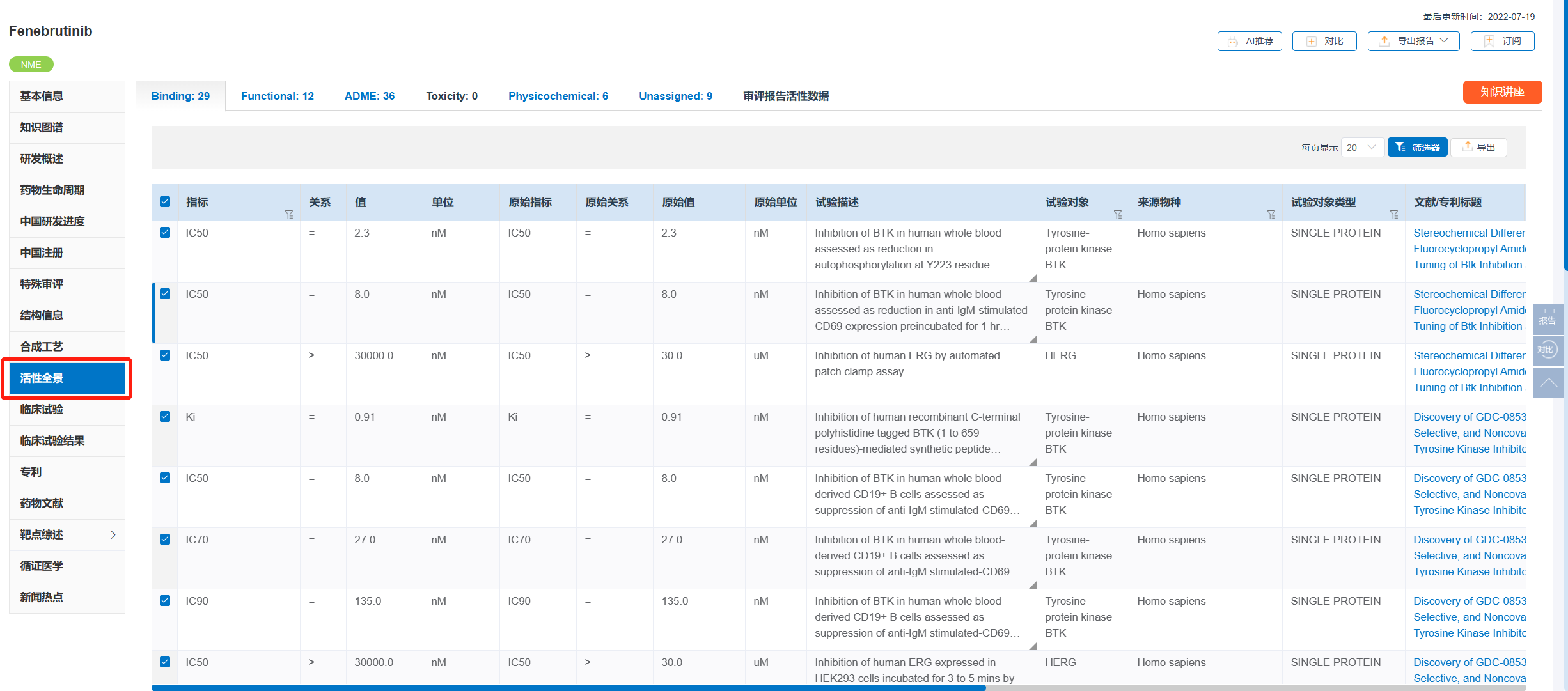
Task: Uncheck the IC50 8.0 CD19+ B cells checkbox
Action: tap(165, 478)
